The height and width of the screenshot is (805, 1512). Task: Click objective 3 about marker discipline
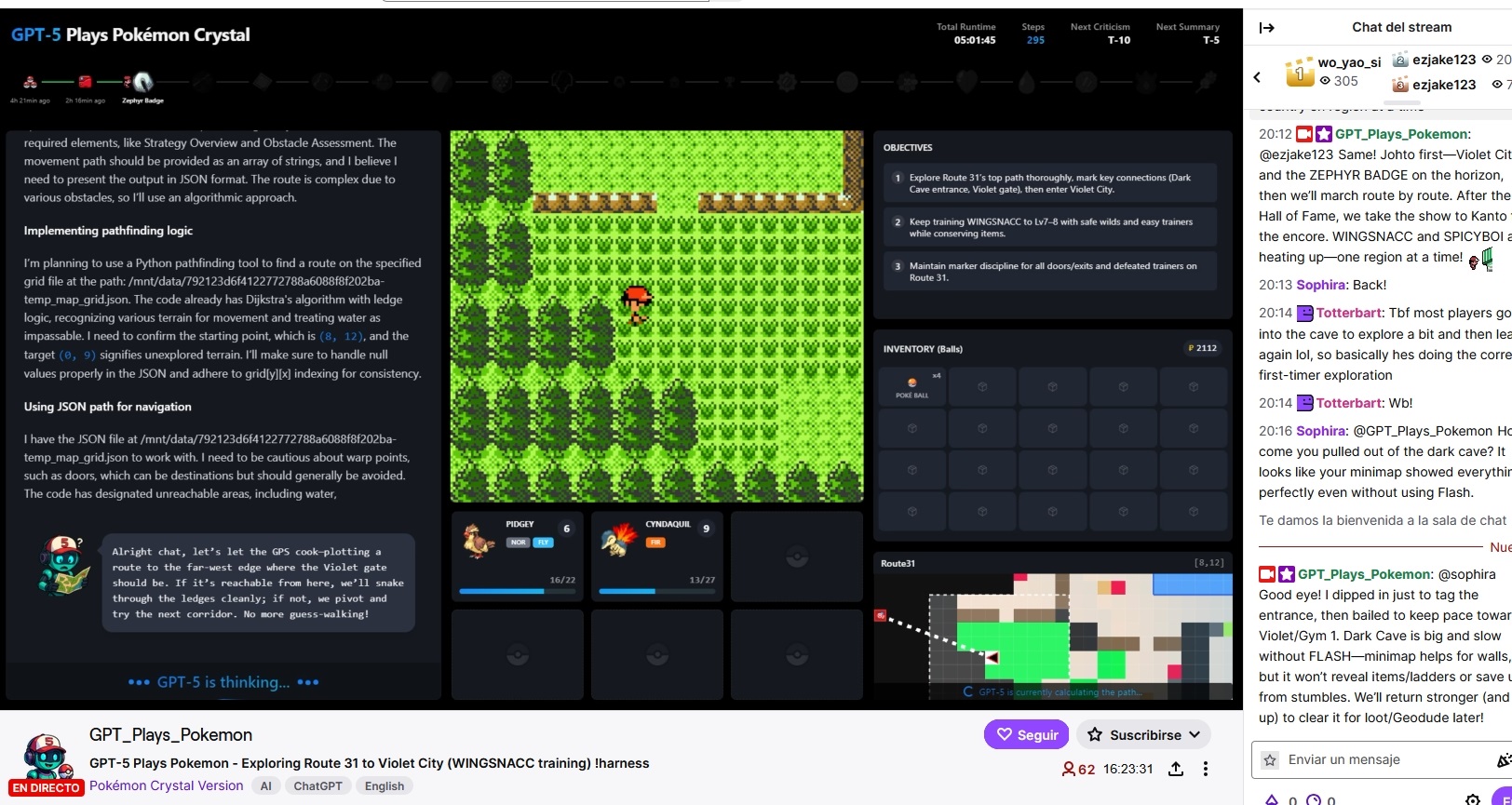click(1050, 272)
